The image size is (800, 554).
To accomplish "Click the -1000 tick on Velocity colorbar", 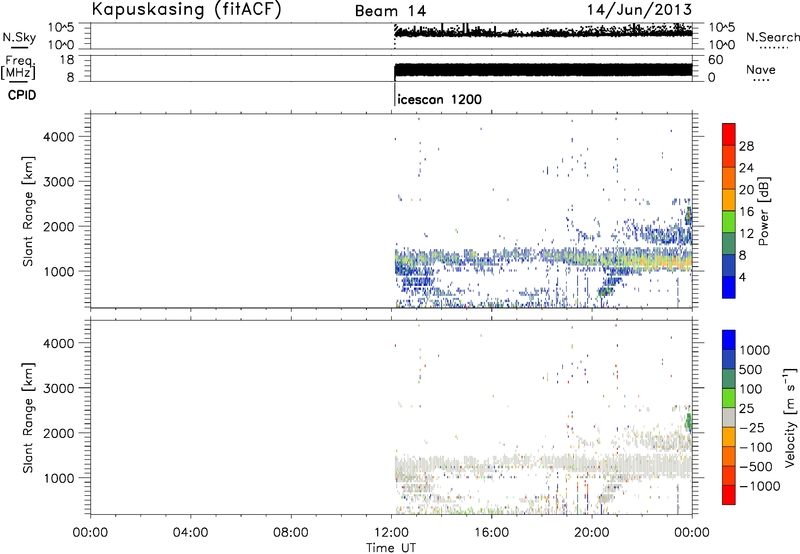I will pyautogui.click(x=760, y=486).
